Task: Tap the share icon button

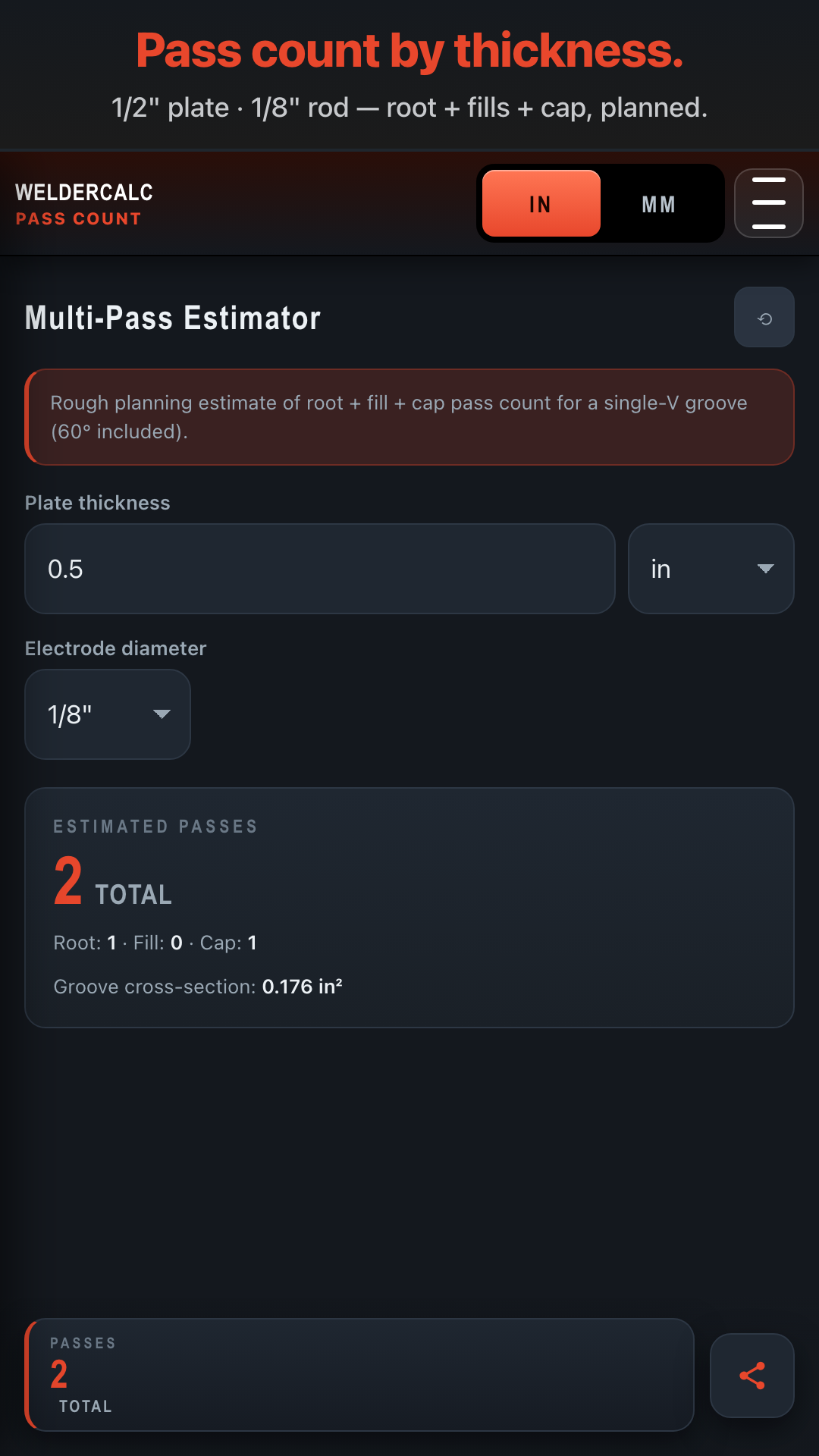Action: coord(752,1376)
